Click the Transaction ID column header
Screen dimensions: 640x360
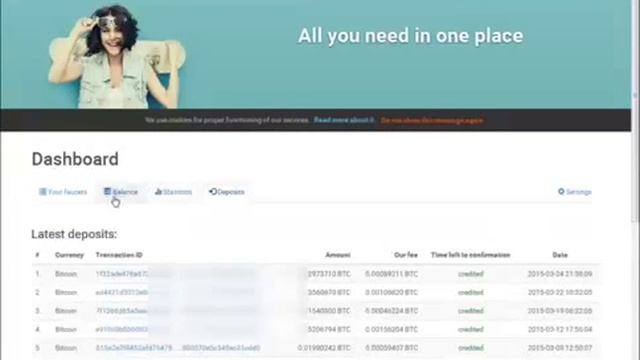119,255
